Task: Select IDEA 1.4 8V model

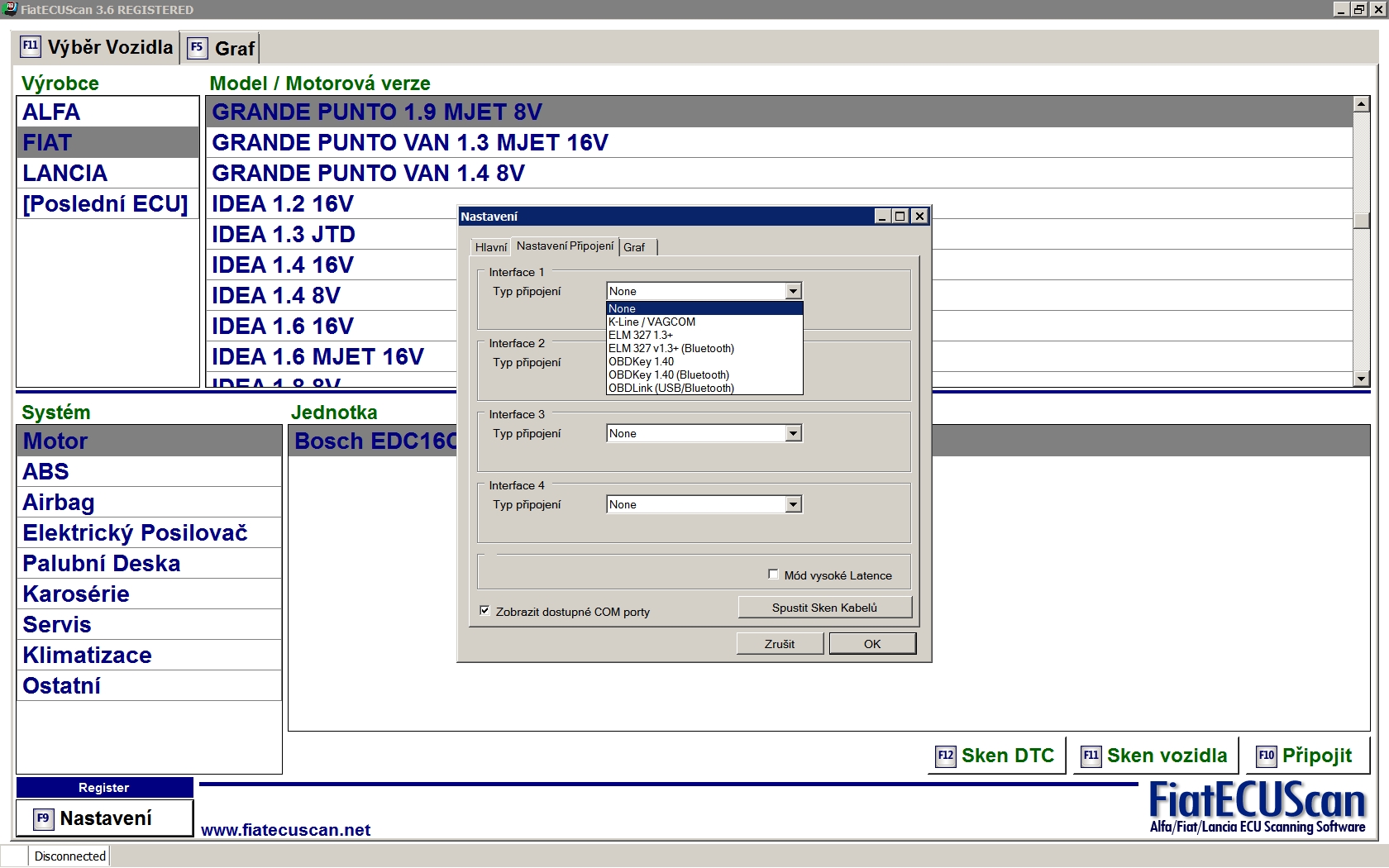Action: 332,295
